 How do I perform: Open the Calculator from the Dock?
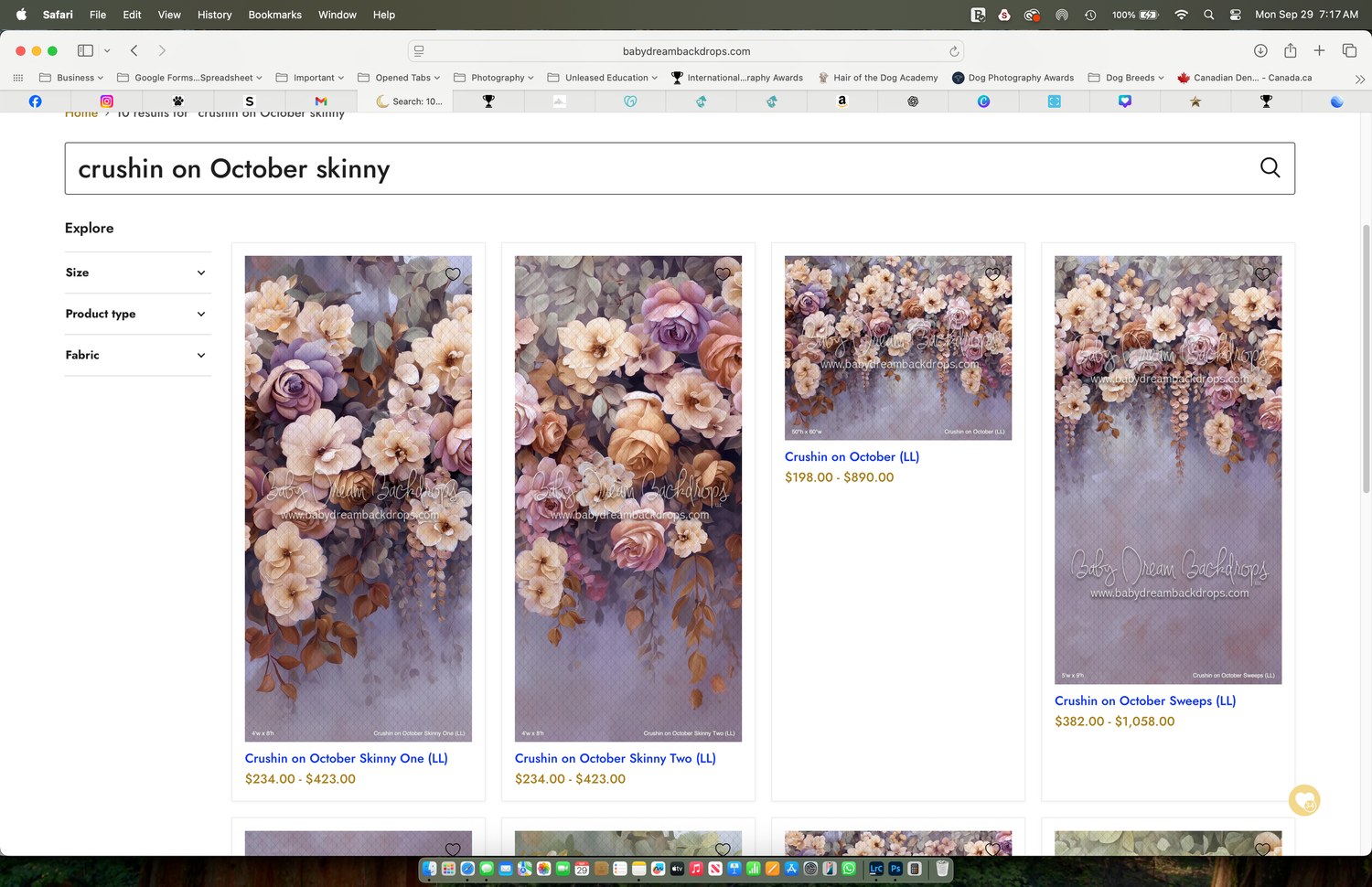pos(914,869)
